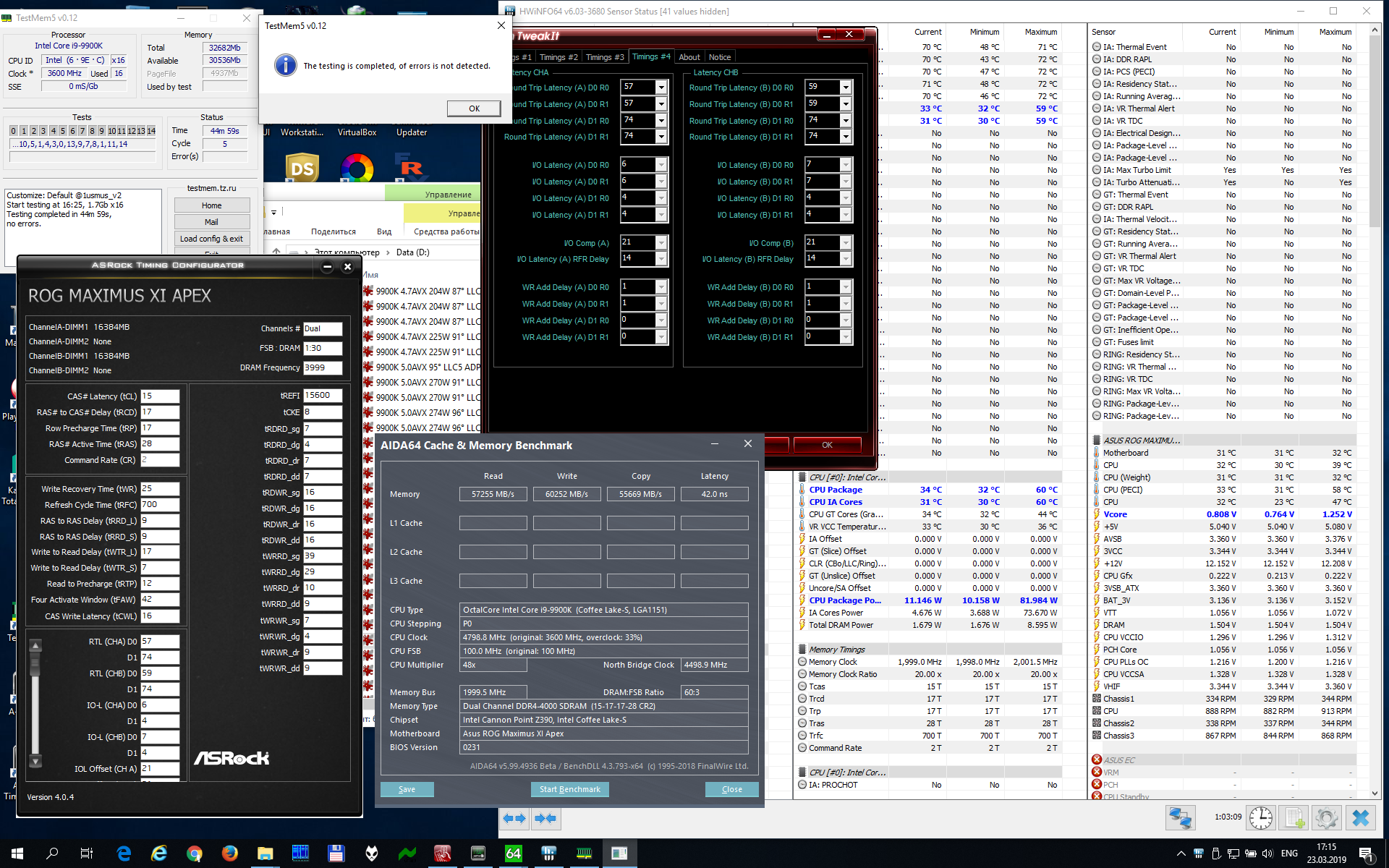The image size is (1389, 868).
Task: Click HWiNFO remote network computers icon
Action: click(x=1180, y=818)
